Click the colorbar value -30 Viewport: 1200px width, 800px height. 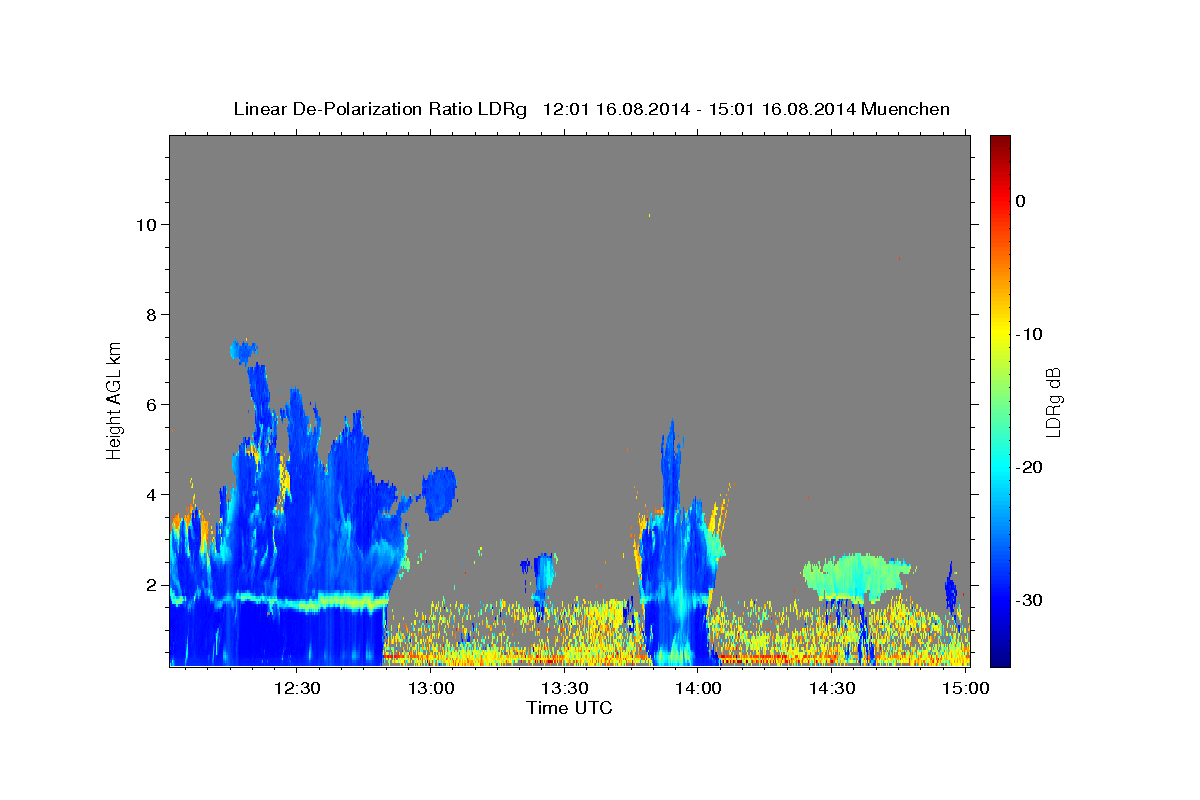coord(1029,600)
